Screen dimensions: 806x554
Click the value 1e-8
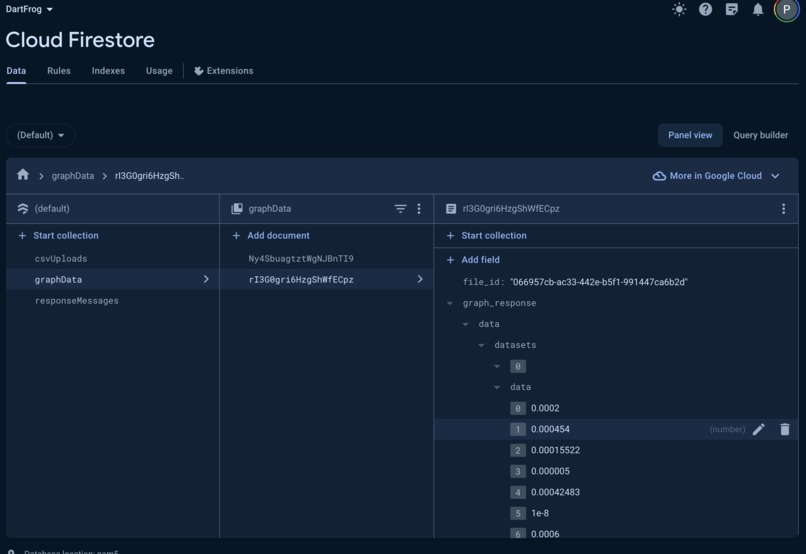(540, 513)
